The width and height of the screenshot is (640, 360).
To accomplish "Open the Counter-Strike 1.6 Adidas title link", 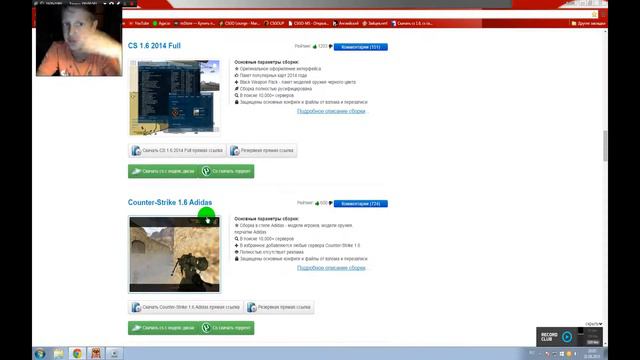I will pos(170,202).
